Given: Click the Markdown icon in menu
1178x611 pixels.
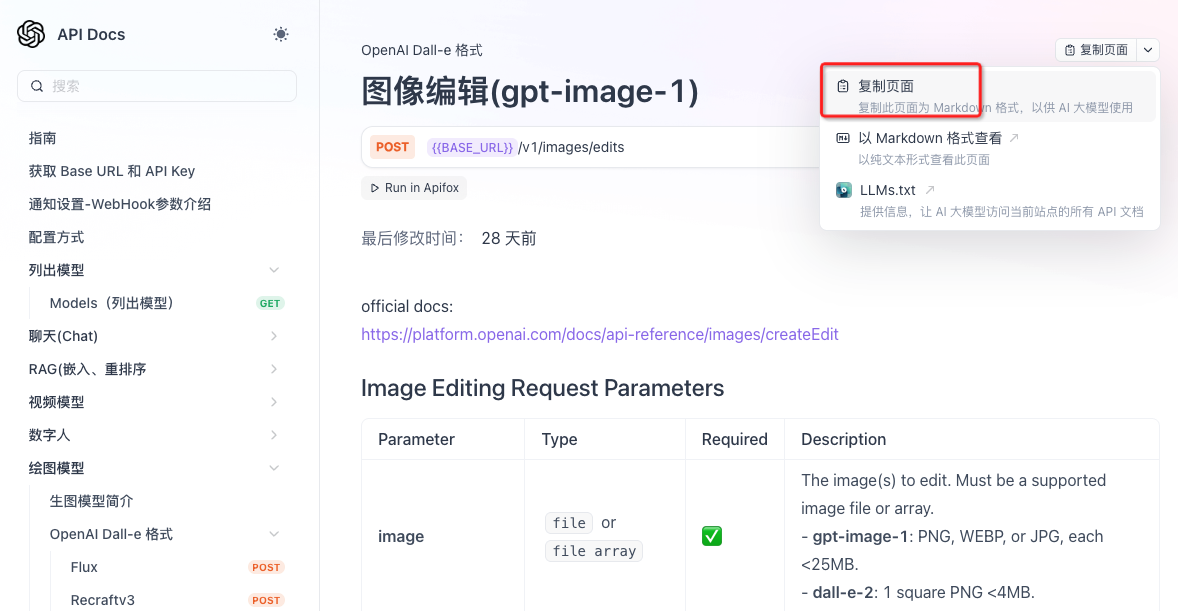Looking at the screenshot, I should (843, 138).
